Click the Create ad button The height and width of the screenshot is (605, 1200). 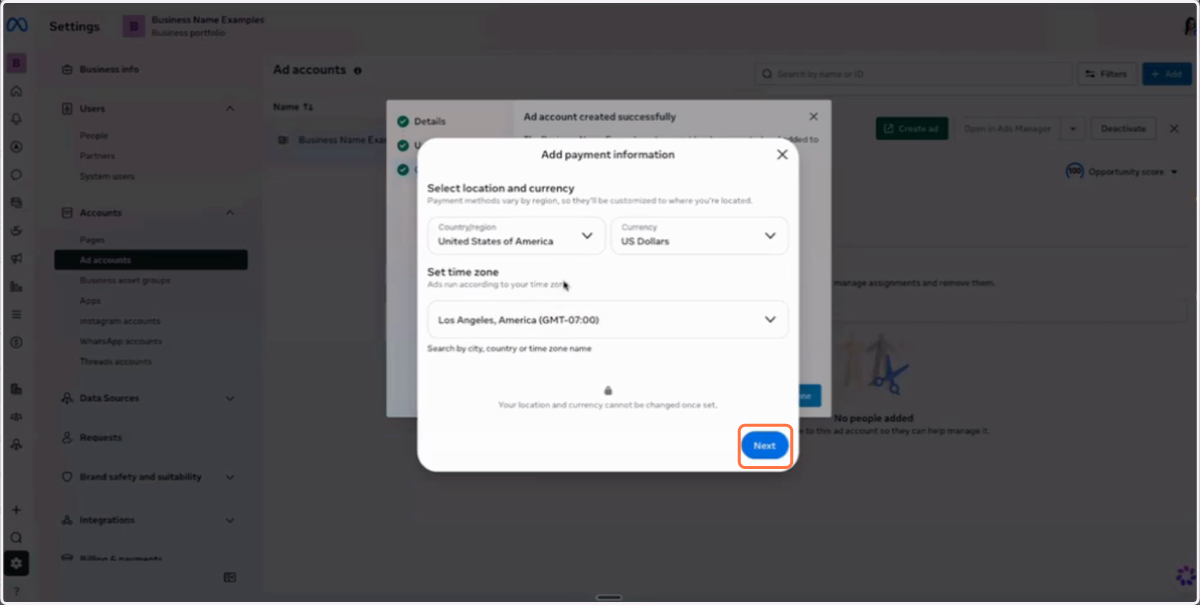click(x=911, y=128)
